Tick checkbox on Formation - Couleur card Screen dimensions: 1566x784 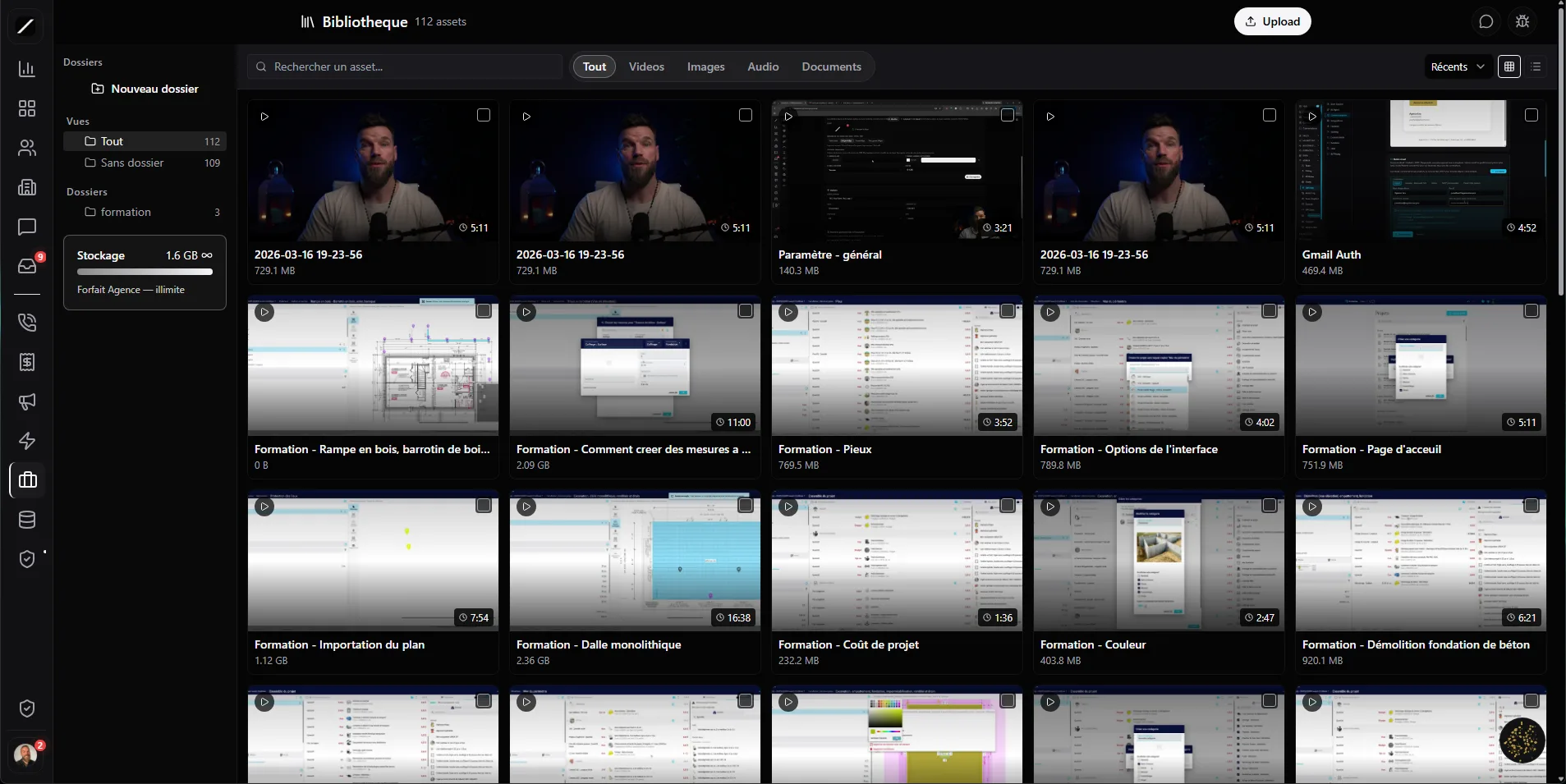(x=1270, y=505)
